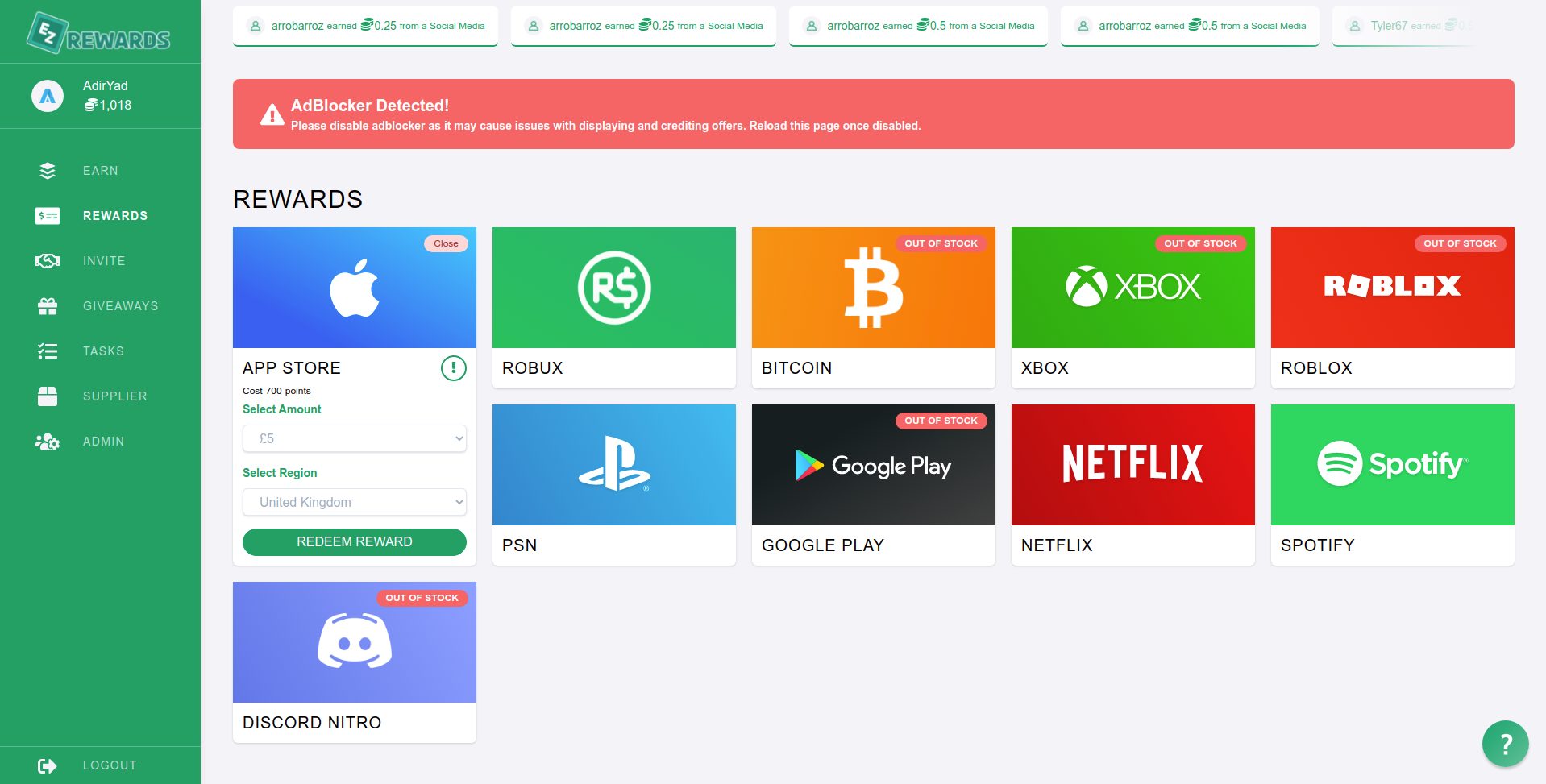Click the PlayStation logo
This screenshot has width=1546, height=784.
[614, 464]
